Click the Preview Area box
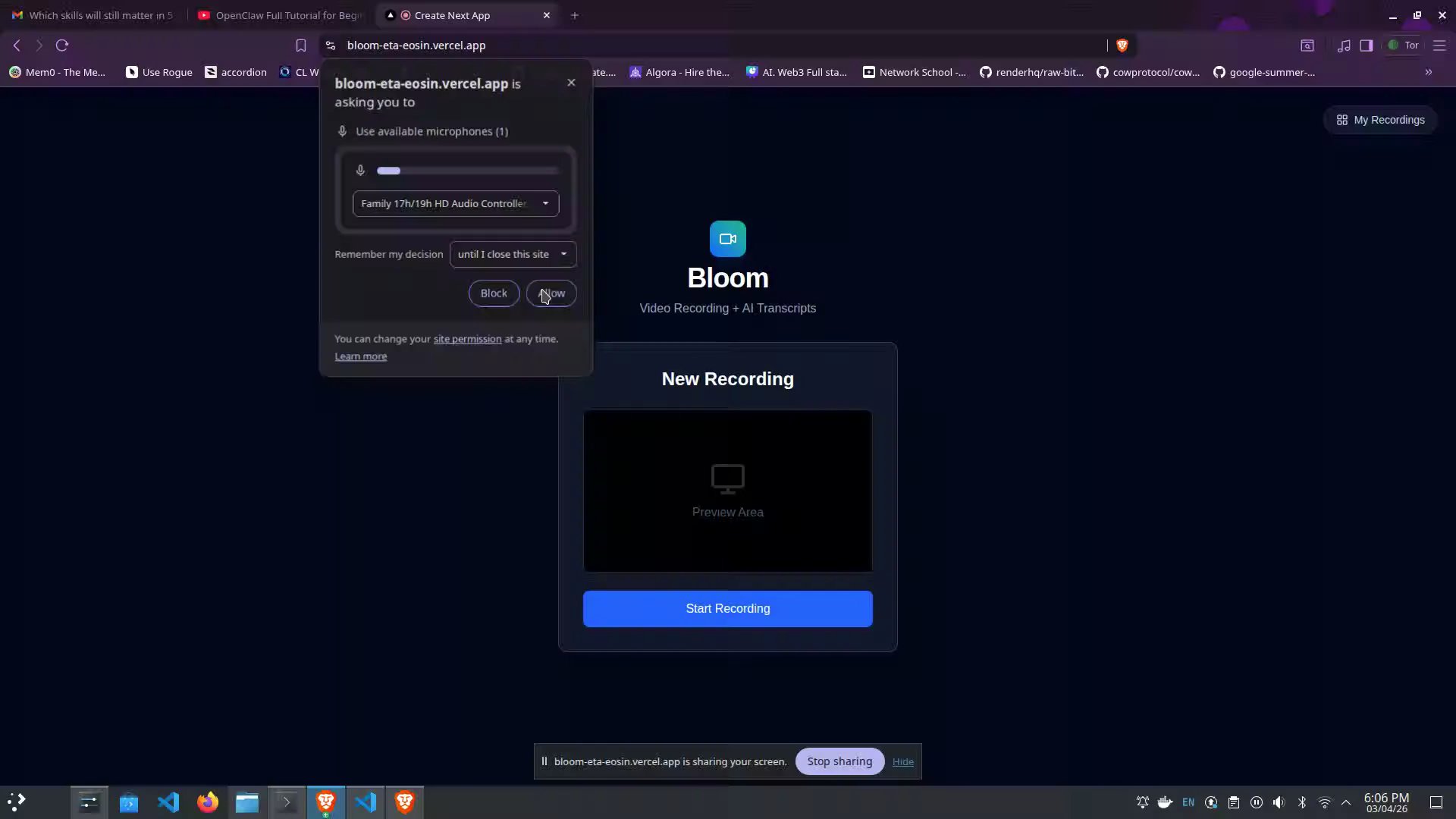The image size is (1456, 819). [x=727, y=491]
